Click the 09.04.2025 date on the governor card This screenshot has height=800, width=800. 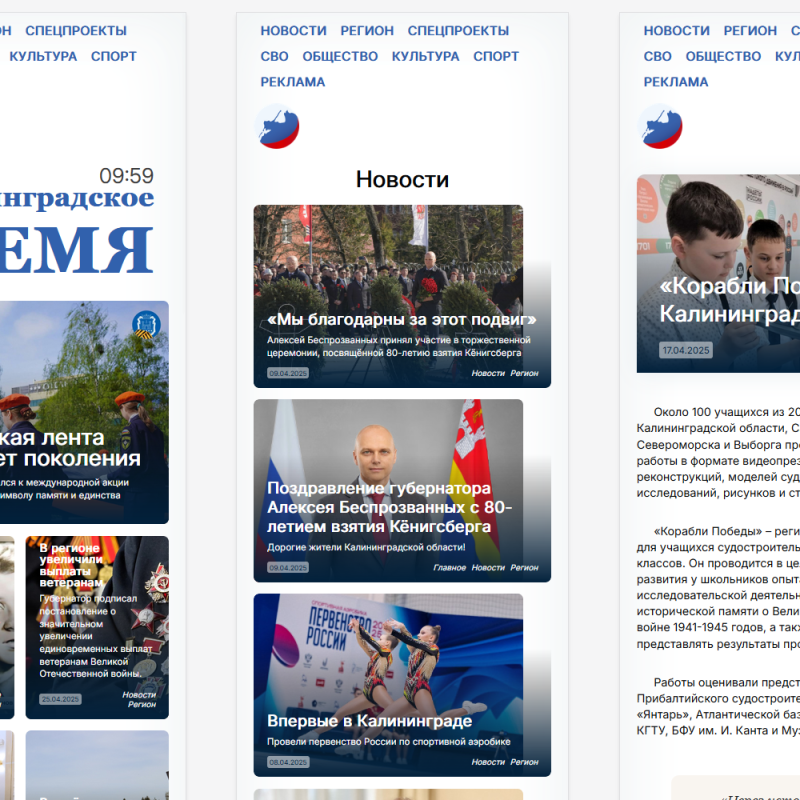pyautogui.click(x=288, y=568)
